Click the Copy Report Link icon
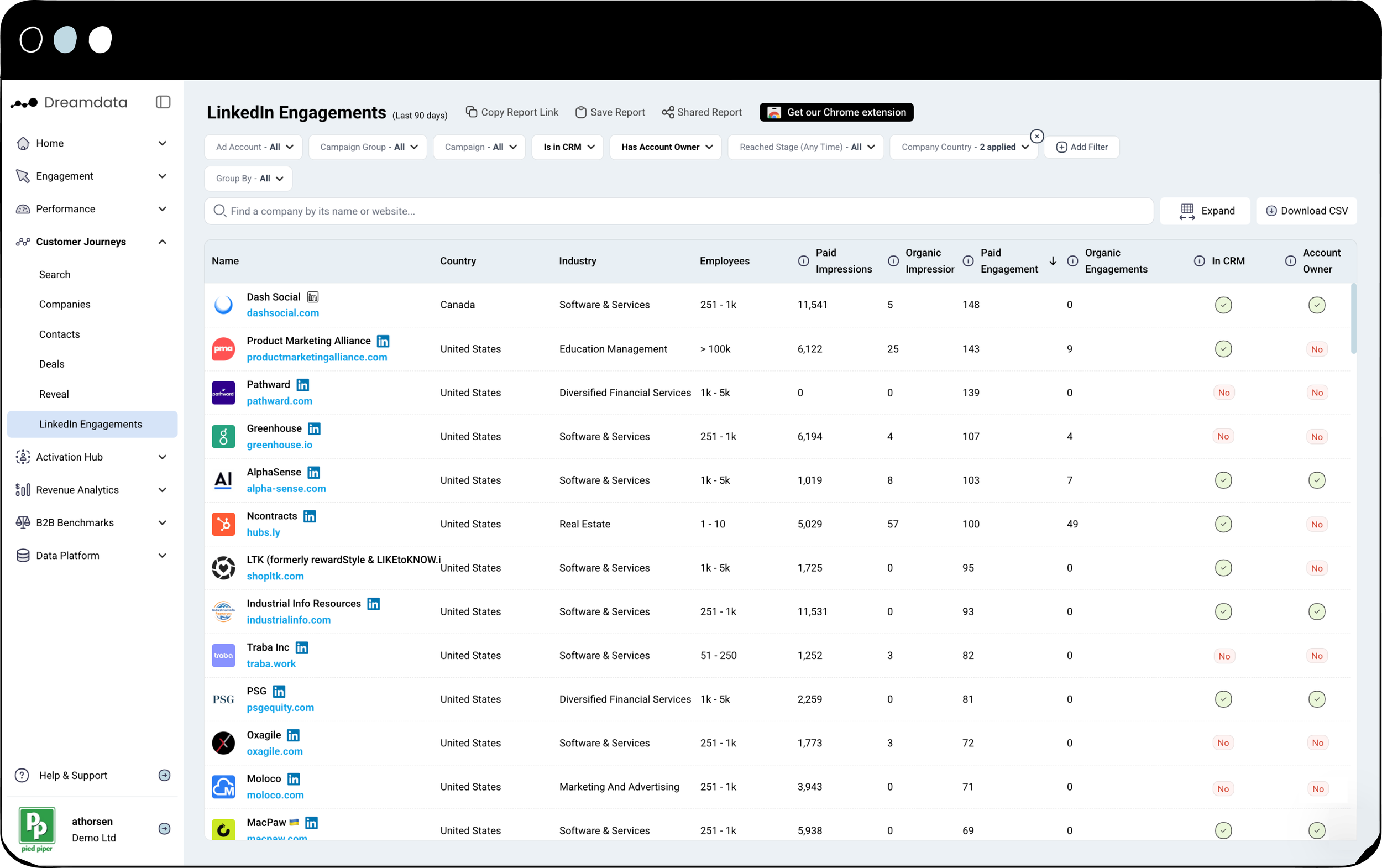 (x=471, y=112)
